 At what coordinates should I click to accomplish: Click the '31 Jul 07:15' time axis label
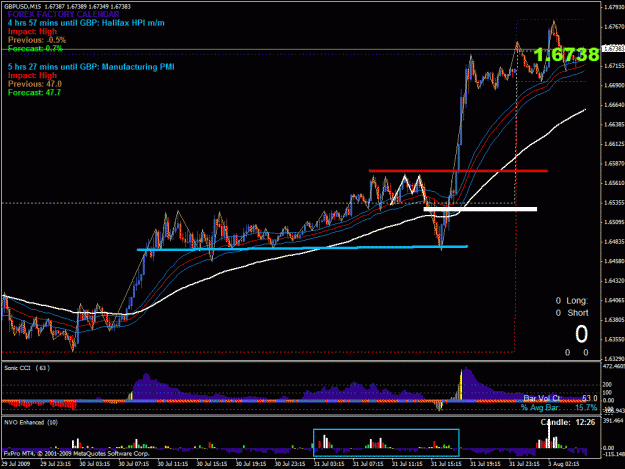coord(368,464)
